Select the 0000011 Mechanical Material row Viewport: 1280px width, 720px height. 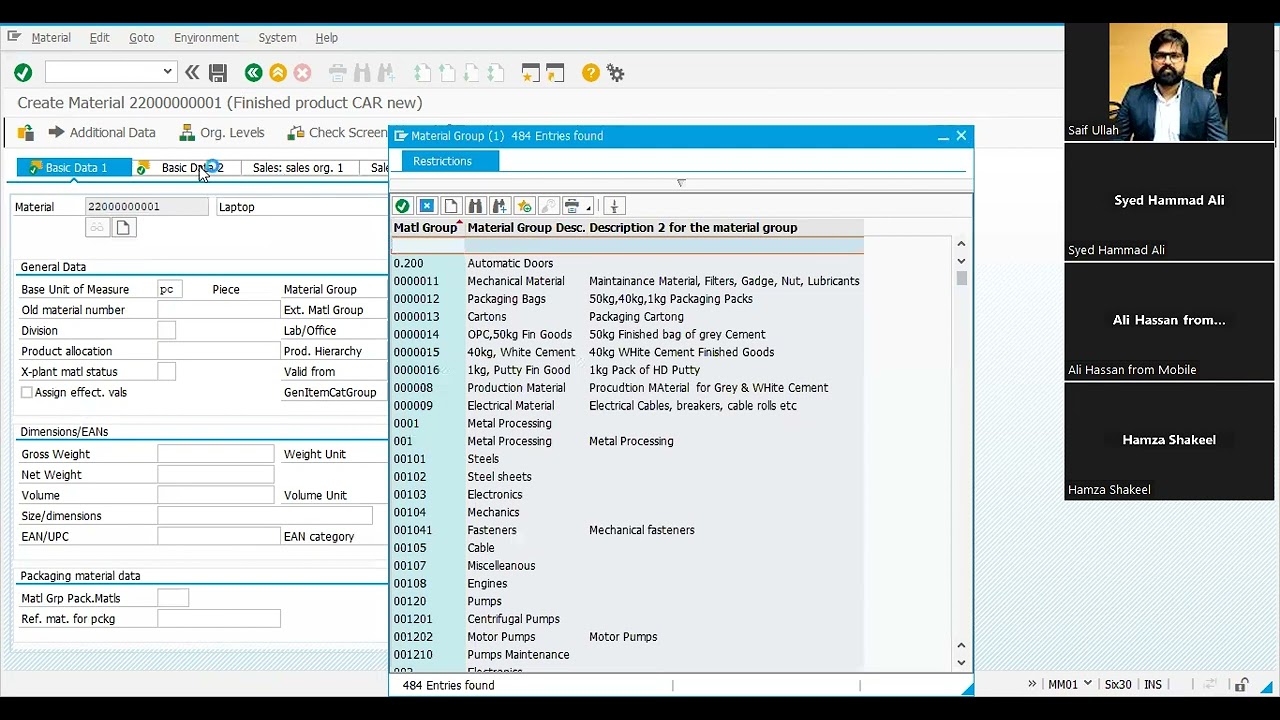(x=627, y=281)
